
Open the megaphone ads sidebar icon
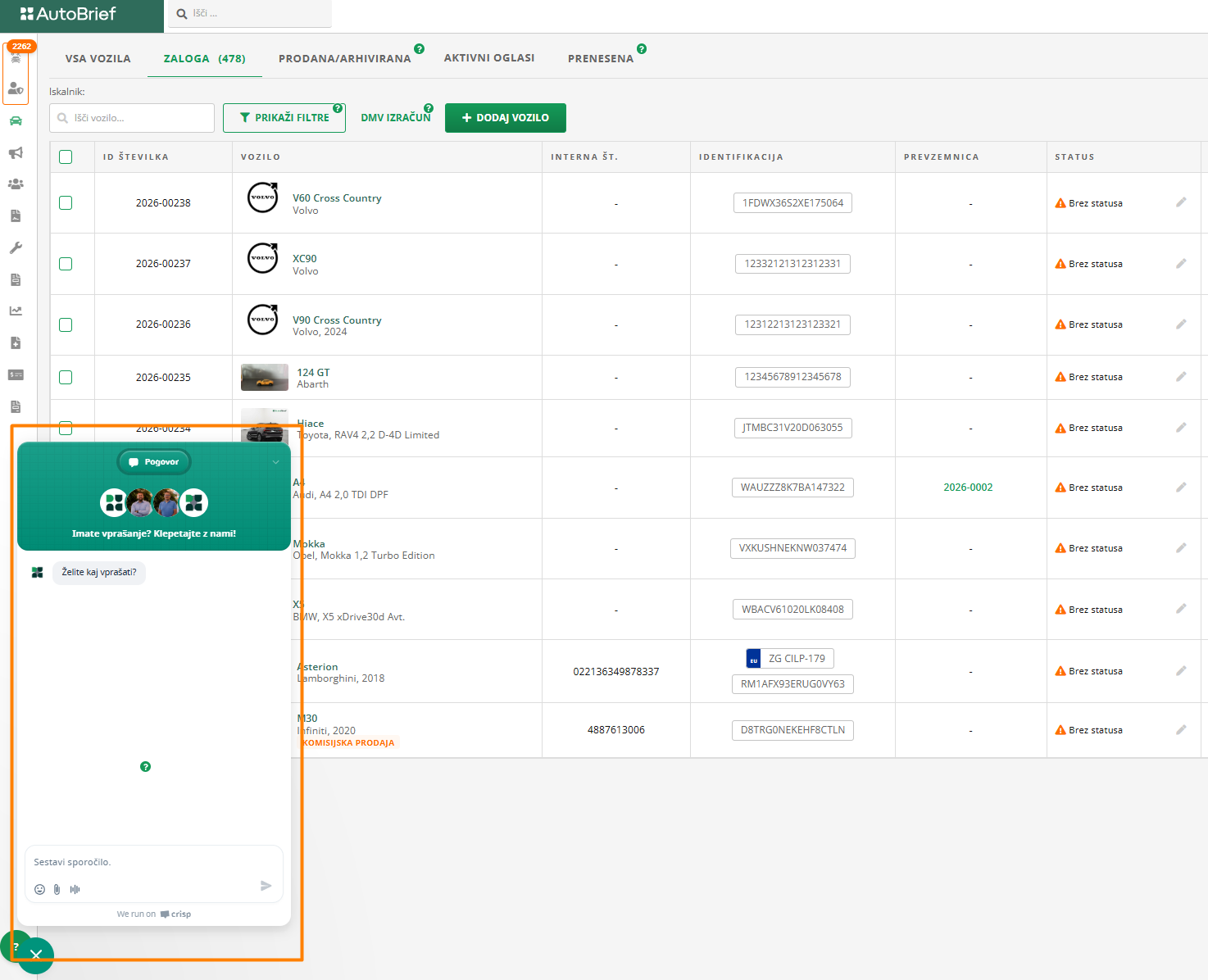point(16,153)
